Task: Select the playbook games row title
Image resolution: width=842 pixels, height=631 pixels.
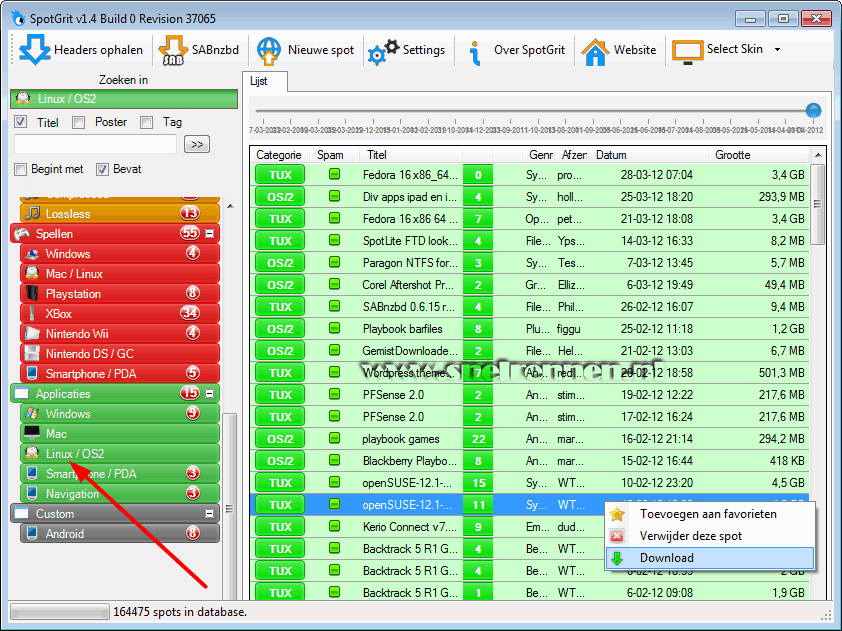Action: coord(401,439)
